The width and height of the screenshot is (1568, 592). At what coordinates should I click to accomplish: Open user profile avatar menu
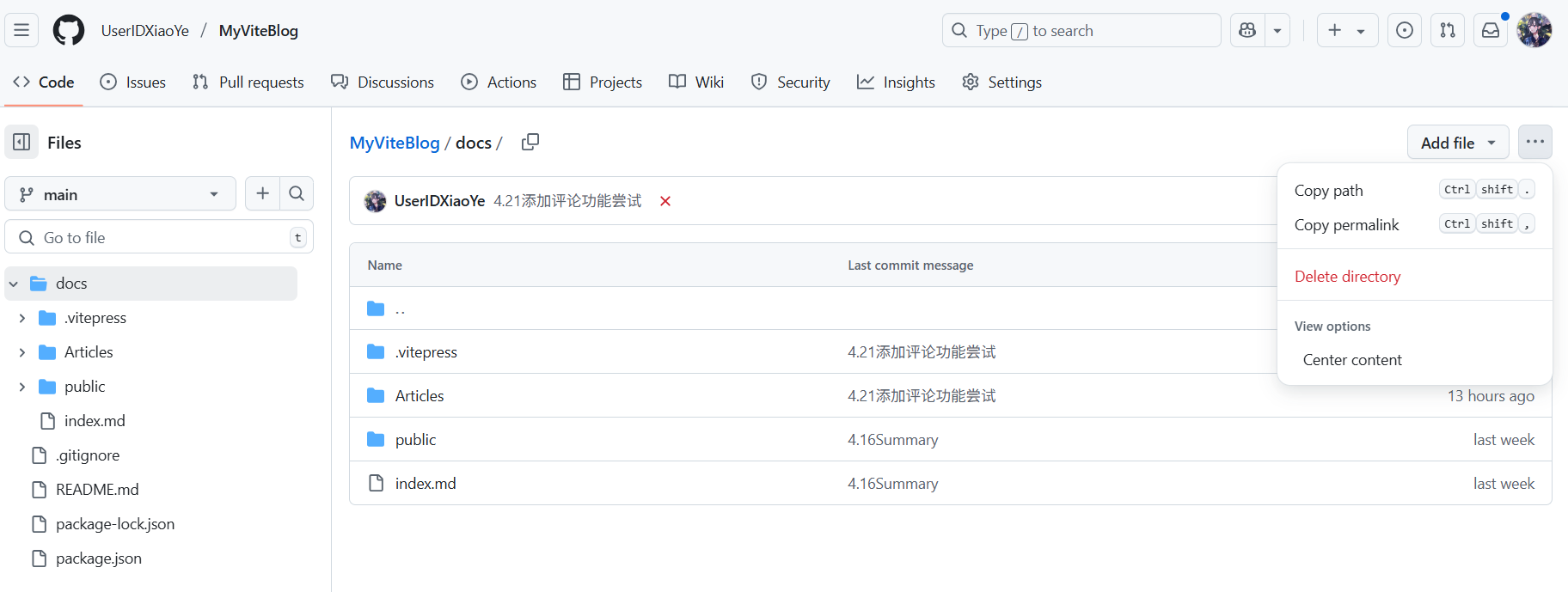(x=1534, y=30)
